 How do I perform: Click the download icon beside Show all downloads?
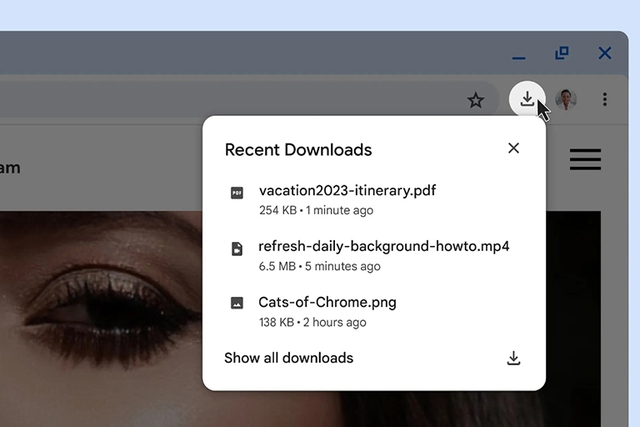point(513,358)
